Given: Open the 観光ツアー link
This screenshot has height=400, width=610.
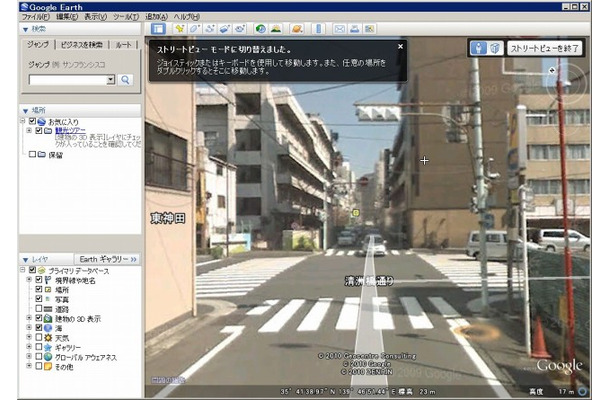Looking at the screenshot, I should (x=70, y=130).
